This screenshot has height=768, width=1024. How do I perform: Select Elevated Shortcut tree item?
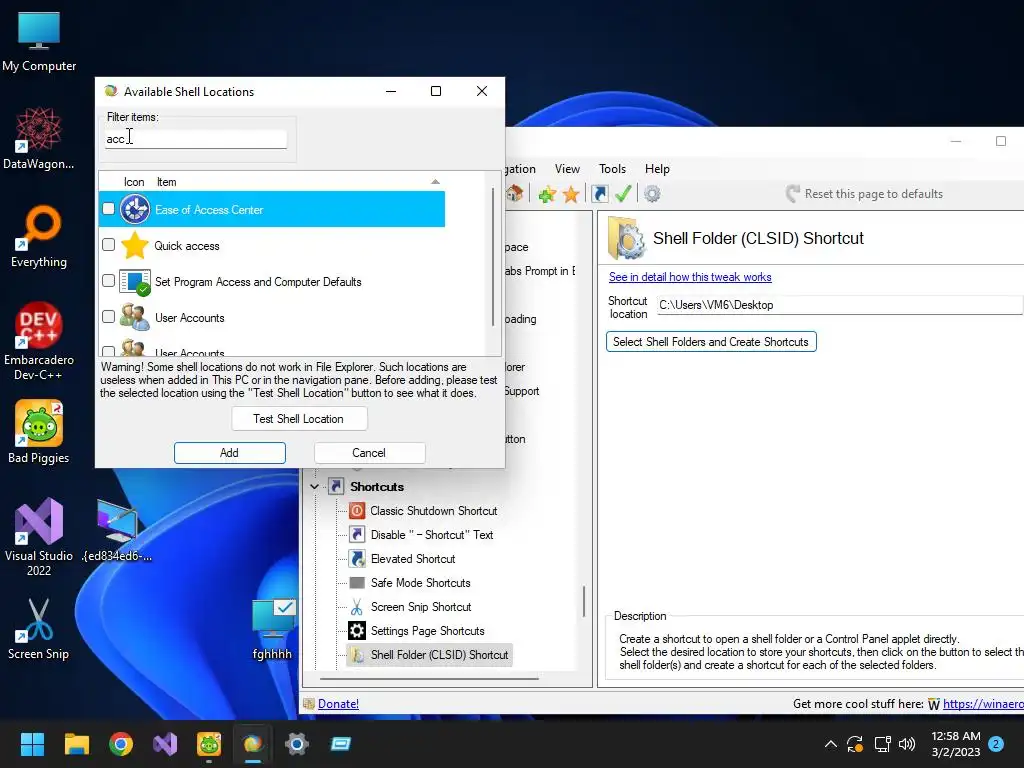pyautogui.click(x=413, y=559)
